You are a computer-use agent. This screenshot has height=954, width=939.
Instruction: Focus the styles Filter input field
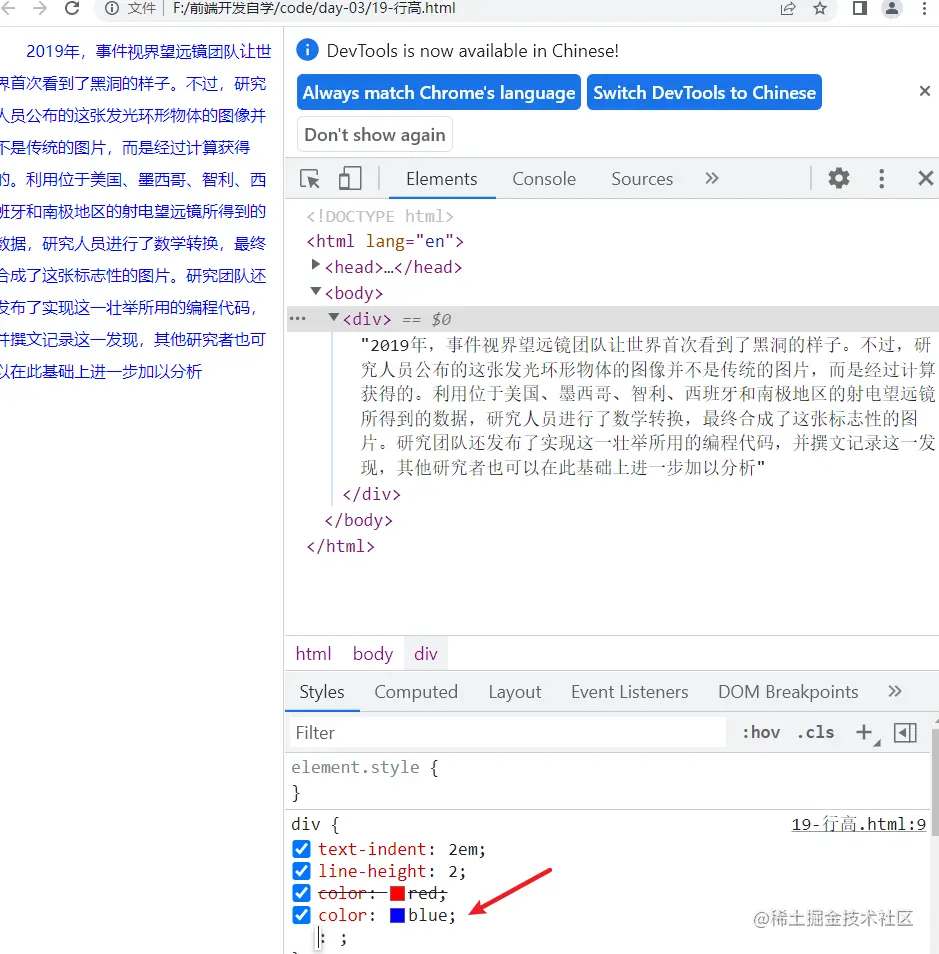[506, 733]
